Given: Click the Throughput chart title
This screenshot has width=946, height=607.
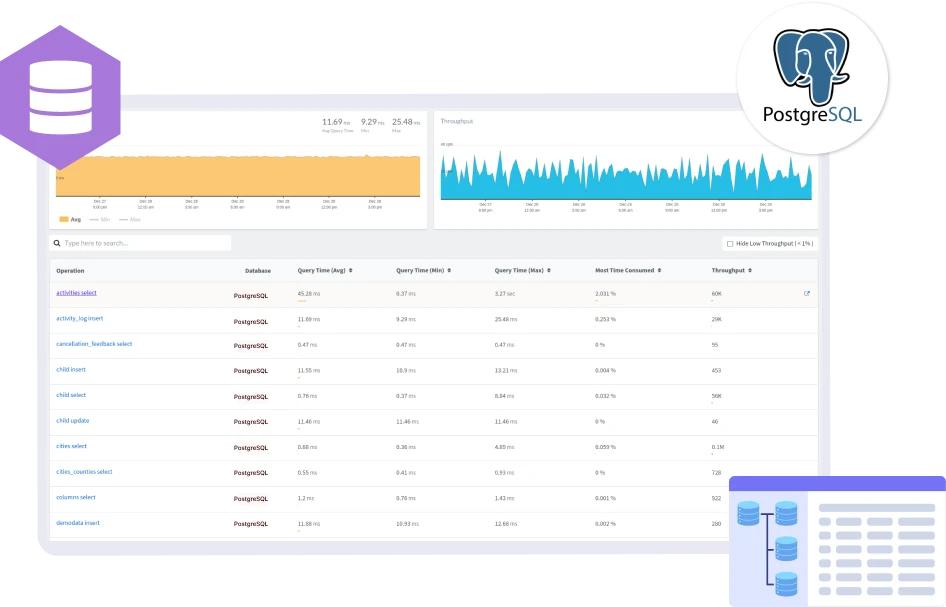Looking at the screenshot, I should click(x=457, y=121).
